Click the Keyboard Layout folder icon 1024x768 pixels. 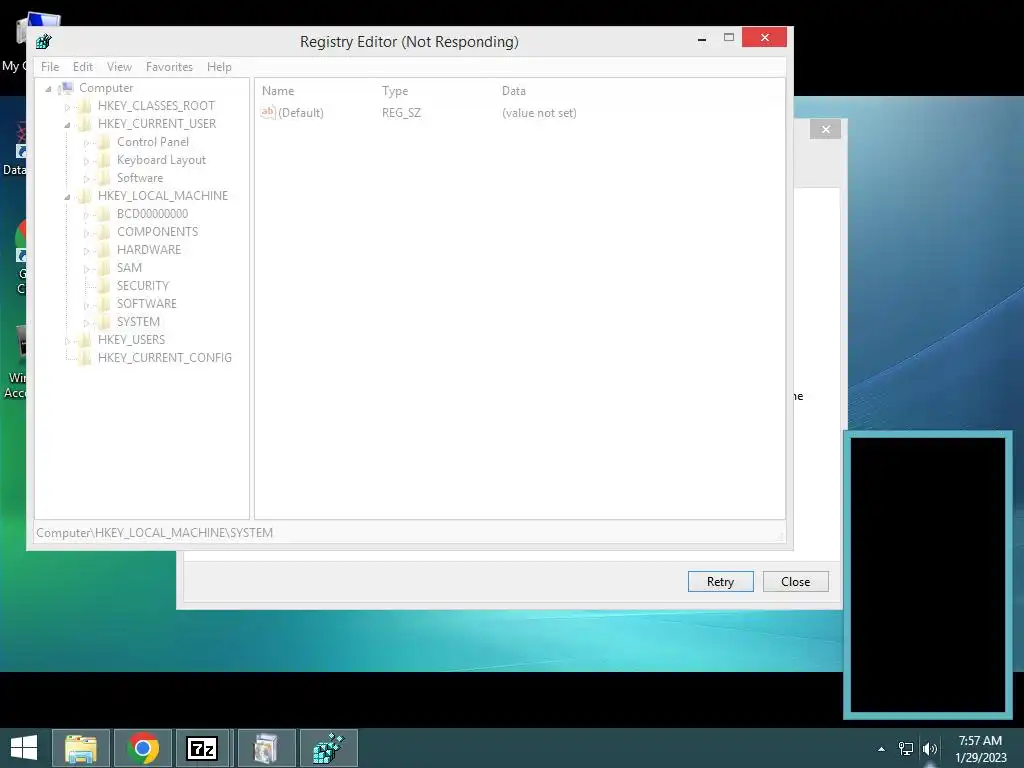click(x=103, y=160)
